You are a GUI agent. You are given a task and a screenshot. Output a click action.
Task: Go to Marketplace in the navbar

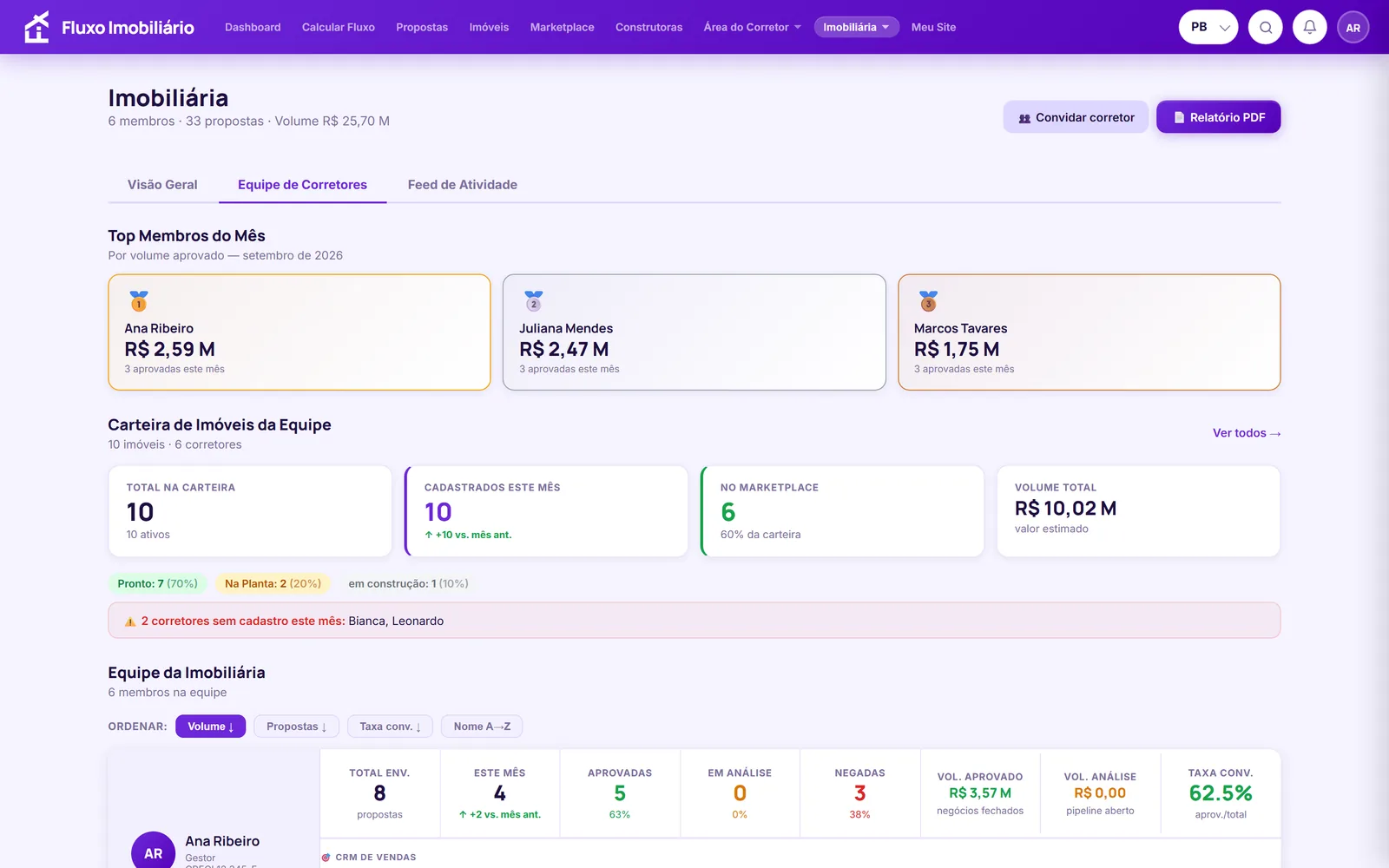(563, 27)
